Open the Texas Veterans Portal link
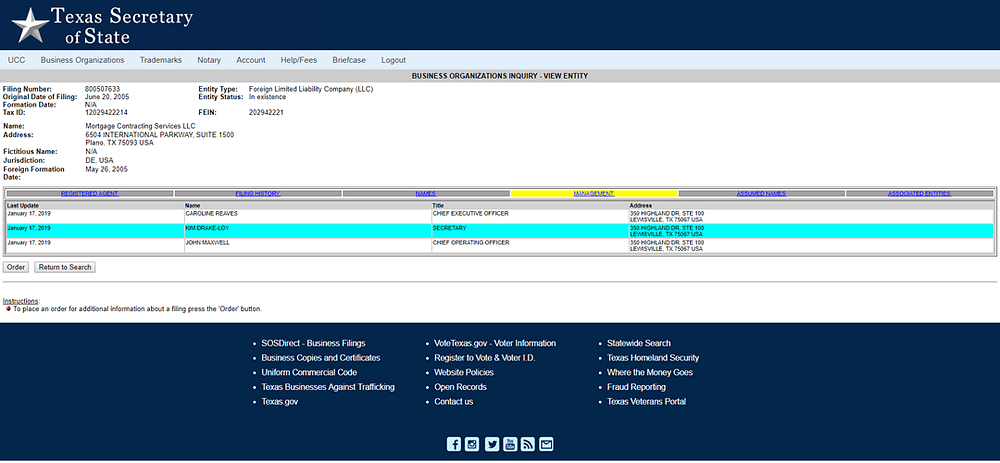 [x=647, y=402]
